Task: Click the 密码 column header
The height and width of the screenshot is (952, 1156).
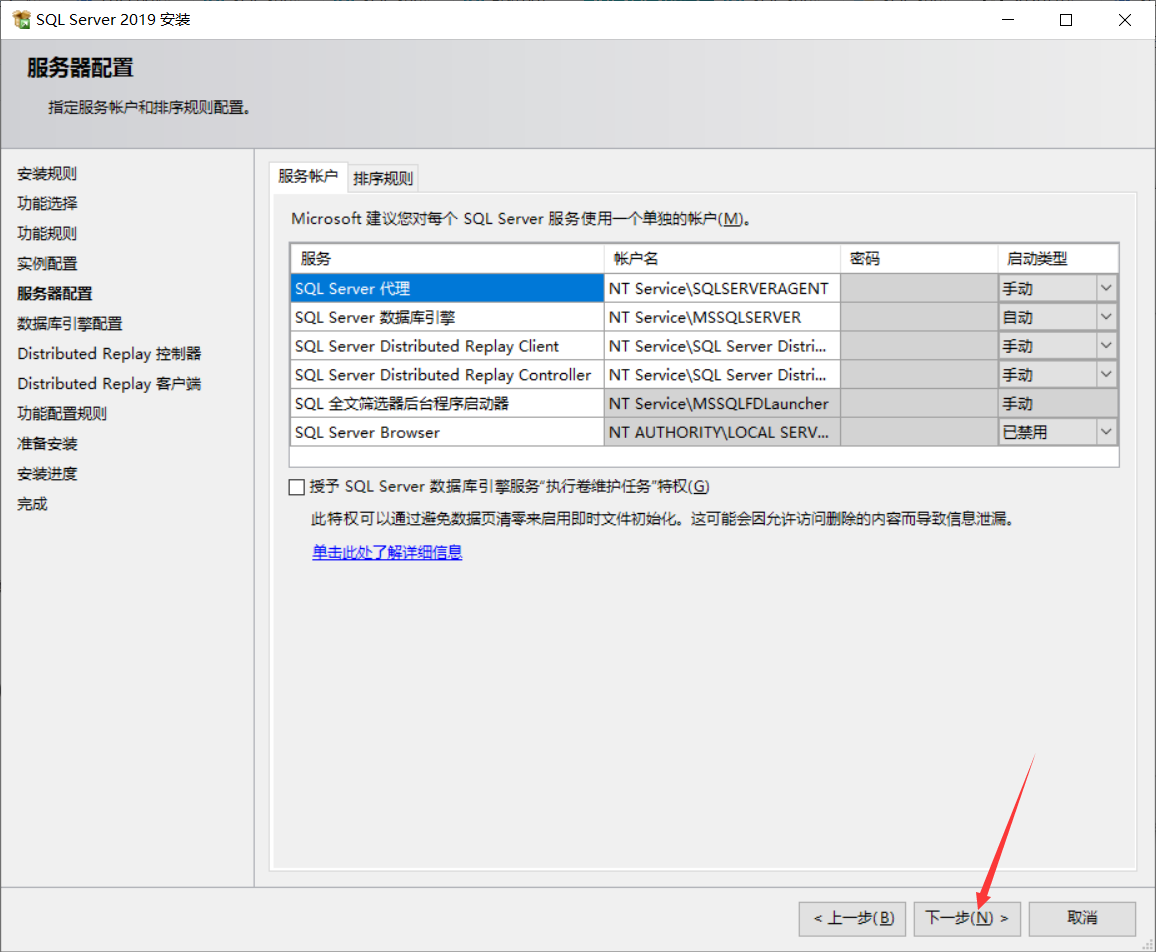Action: coord(919,259)
